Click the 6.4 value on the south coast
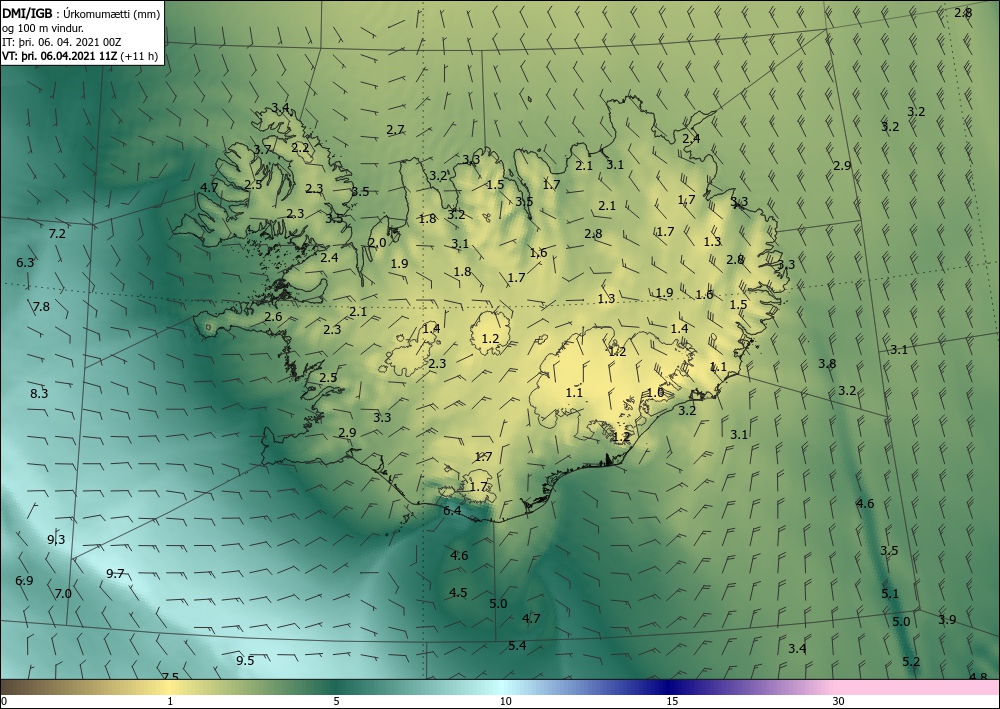 [452, 511]
